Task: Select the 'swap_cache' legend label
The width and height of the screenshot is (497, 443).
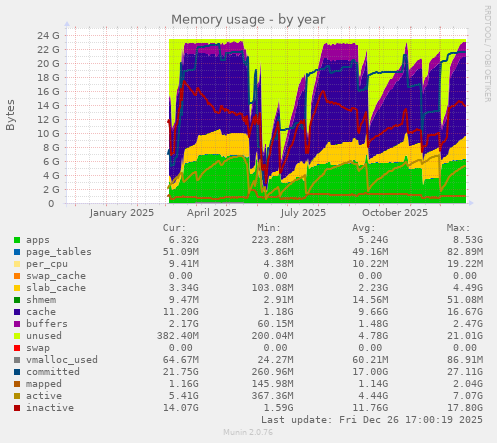Action: 56,276
